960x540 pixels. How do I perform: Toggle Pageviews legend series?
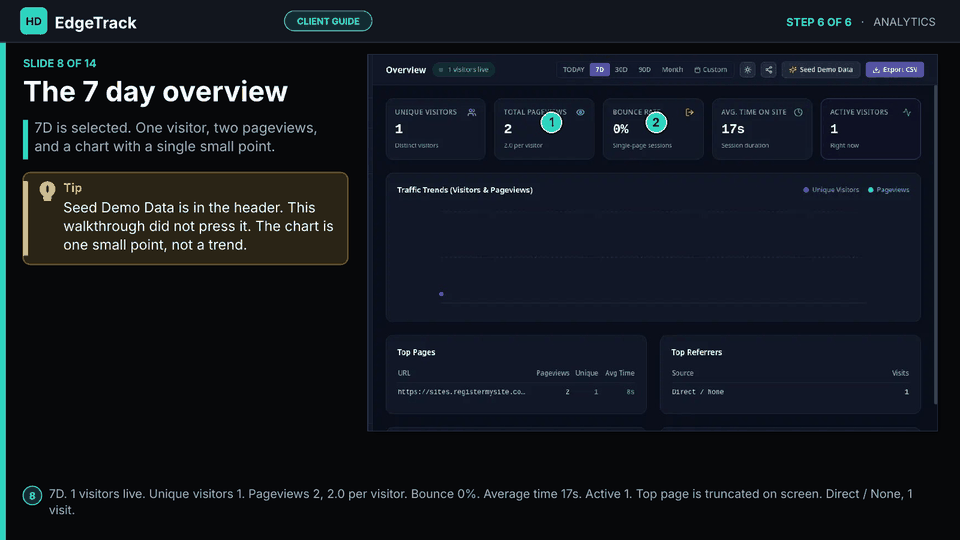point(888,190)
